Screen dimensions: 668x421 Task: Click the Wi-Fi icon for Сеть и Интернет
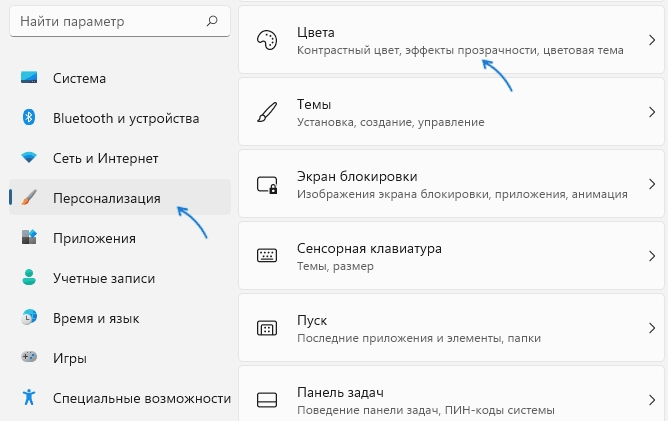(x=29, y=158)
